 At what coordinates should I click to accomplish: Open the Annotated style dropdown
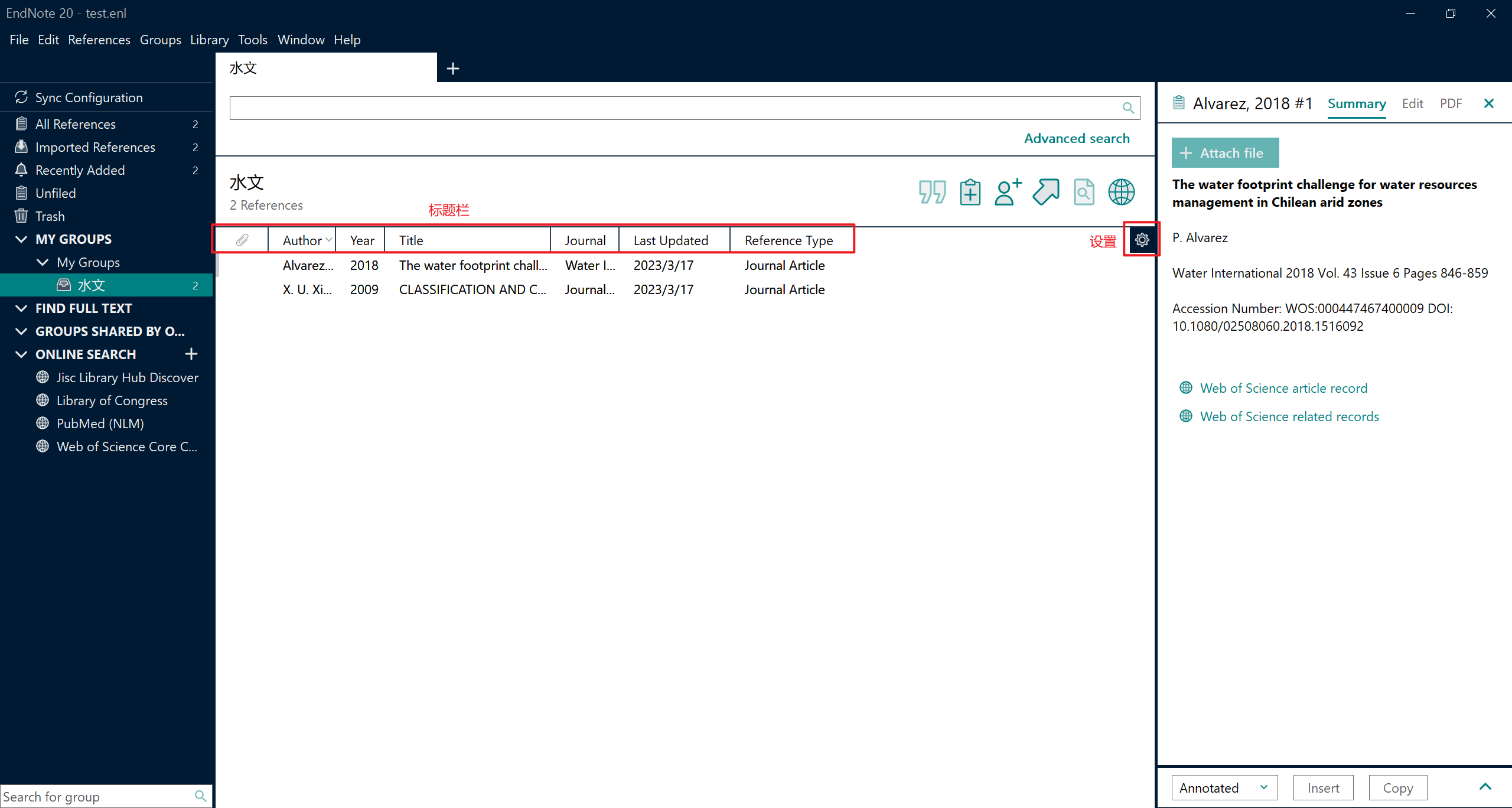(1224, 787)
